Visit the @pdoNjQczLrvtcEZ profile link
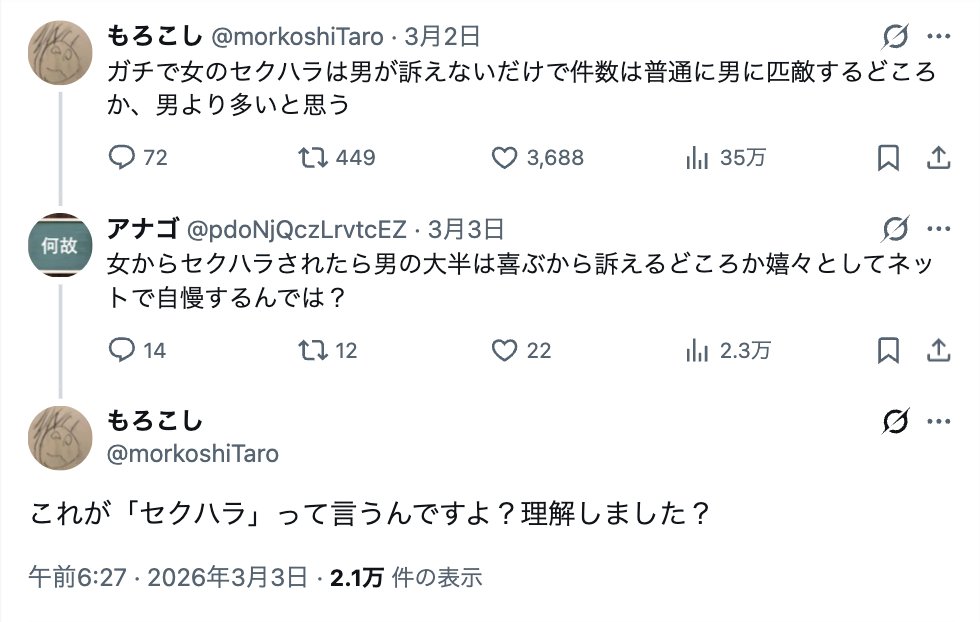The height and width of the screenshot is (622, 980). (297, 229)
